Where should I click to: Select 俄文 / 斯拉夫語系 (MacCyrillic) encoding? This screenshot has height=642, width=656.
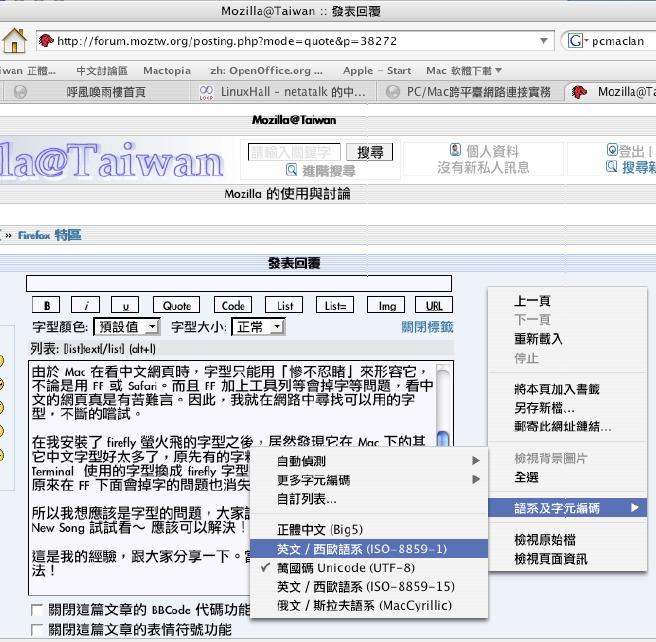click(x=369, y=605)
